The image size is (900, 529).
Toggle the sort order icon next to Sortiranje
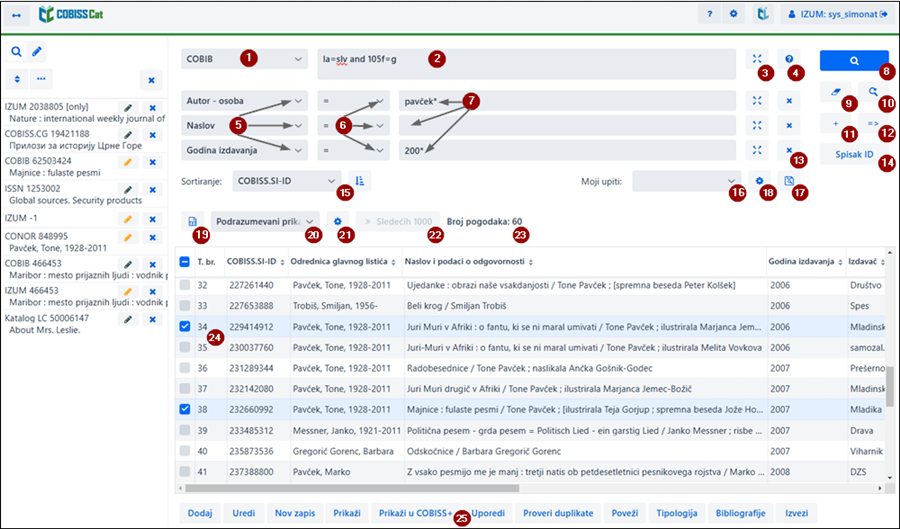[359, 181]
